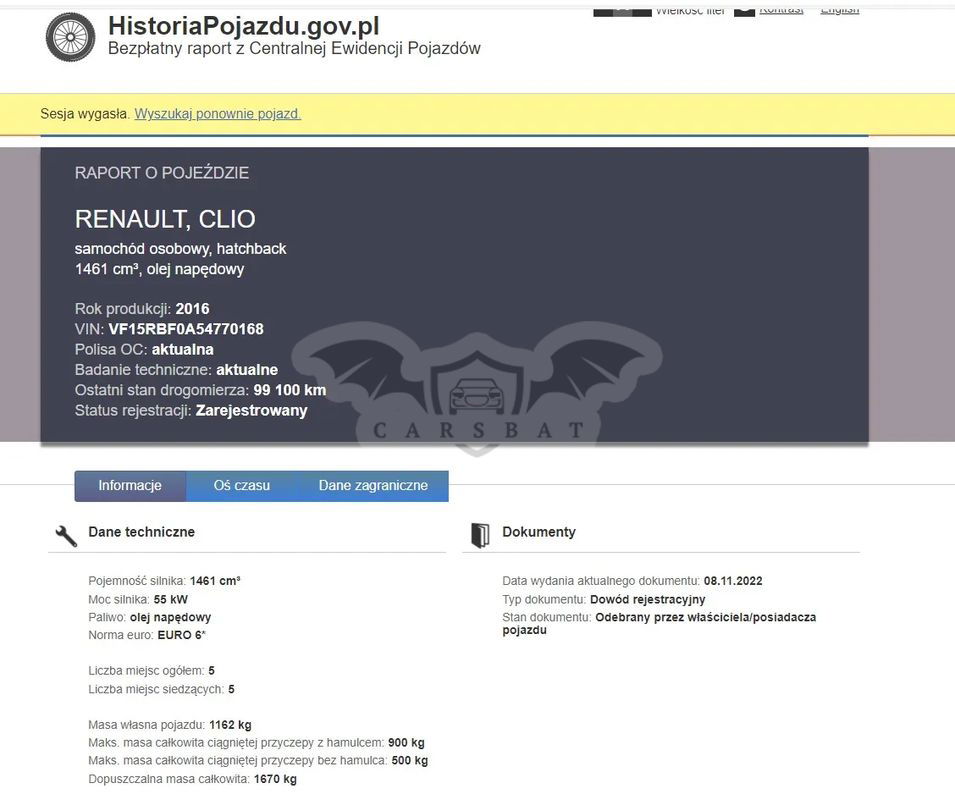Click the HistoriaPojazdu.gov.pl site title

click(243, 25)
